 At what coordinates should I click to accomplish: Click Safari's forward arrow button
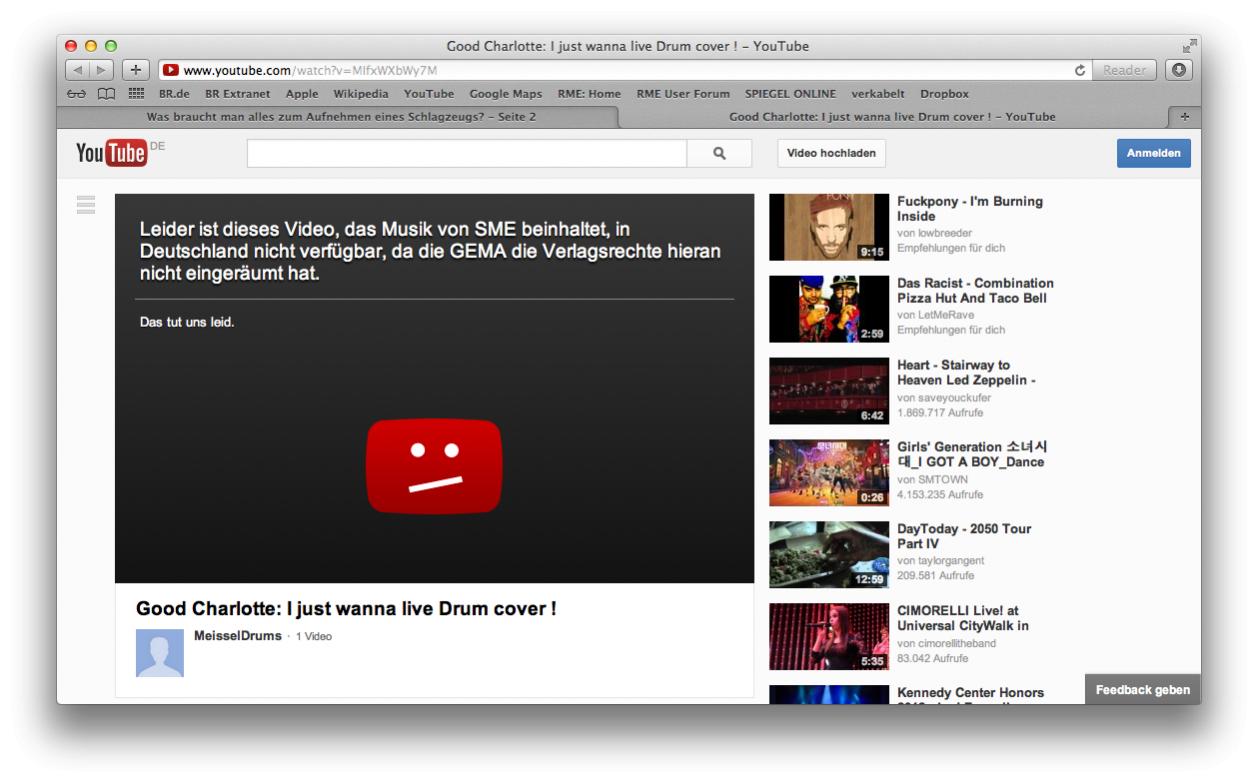(101, 70)
